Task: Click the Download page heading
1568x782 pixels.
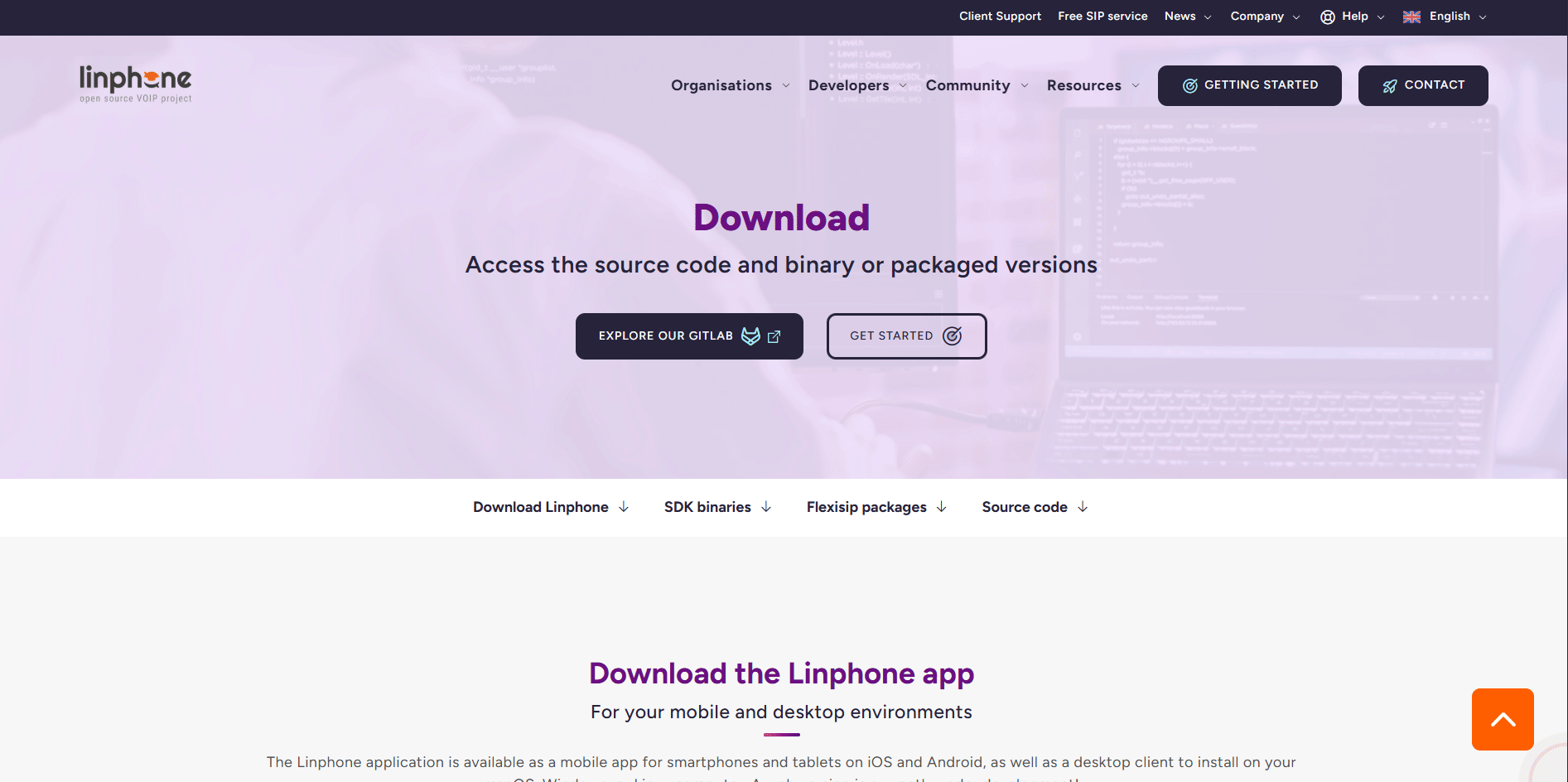Action: (x=782, y=218)
